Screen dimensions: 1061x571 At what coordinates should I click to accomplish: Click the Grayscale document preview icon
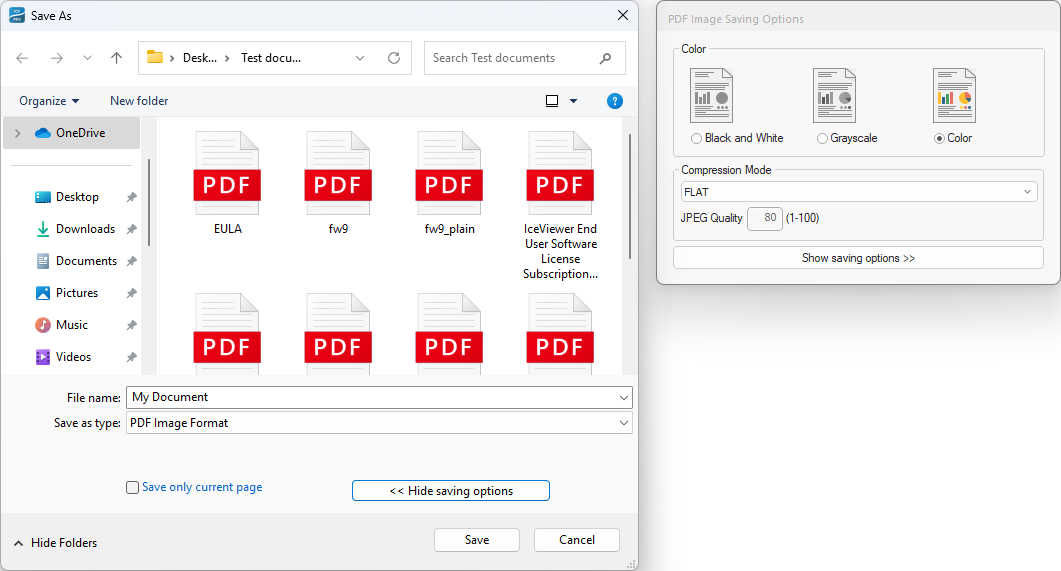click(x=834, y=95)
